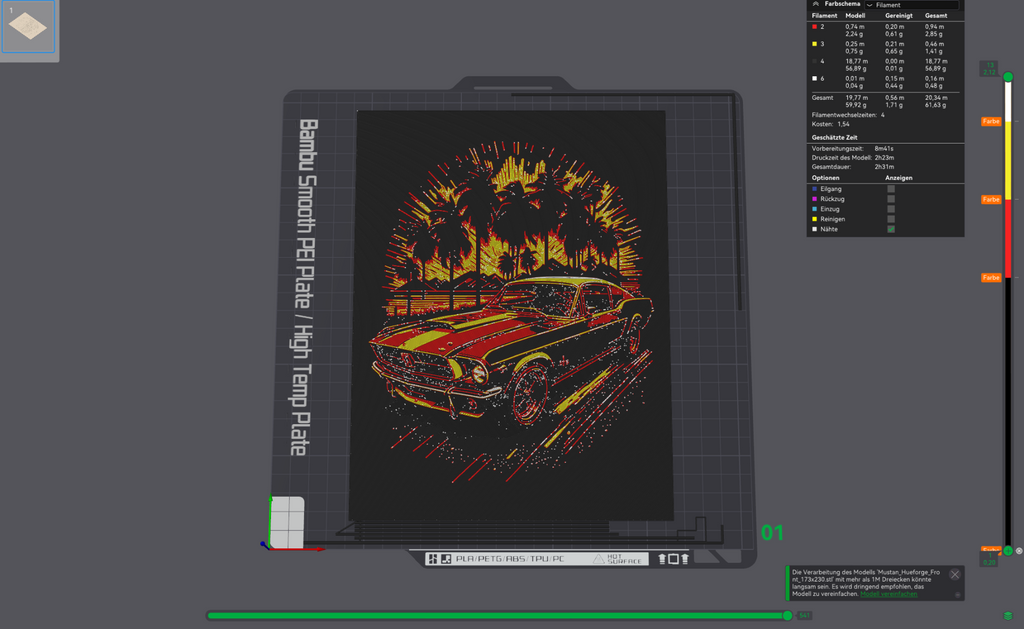This screenshot has width=1024, height=629.
Task: Click the yellow filament 3 swatch
Action: click(814, 44)
